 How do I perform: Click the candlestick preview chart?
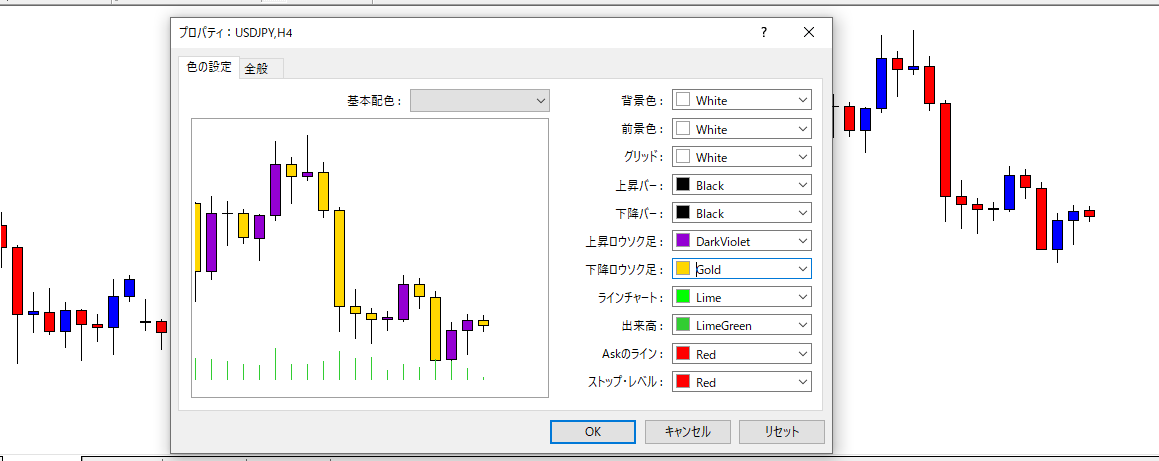(370, 258)
